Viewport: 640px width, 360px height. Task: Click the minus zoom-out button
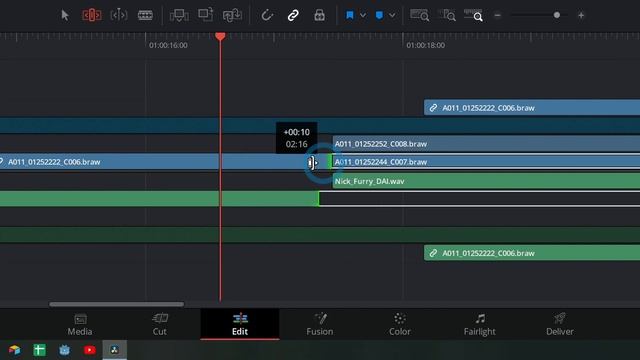click(x=497, y=16)
